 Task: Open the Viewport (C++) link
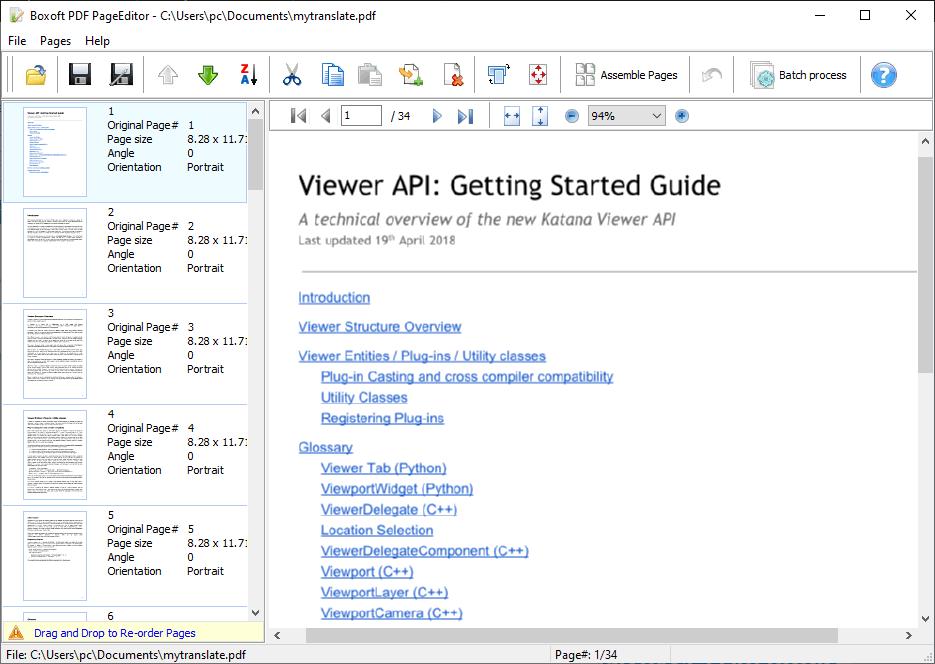coord(367,572)
